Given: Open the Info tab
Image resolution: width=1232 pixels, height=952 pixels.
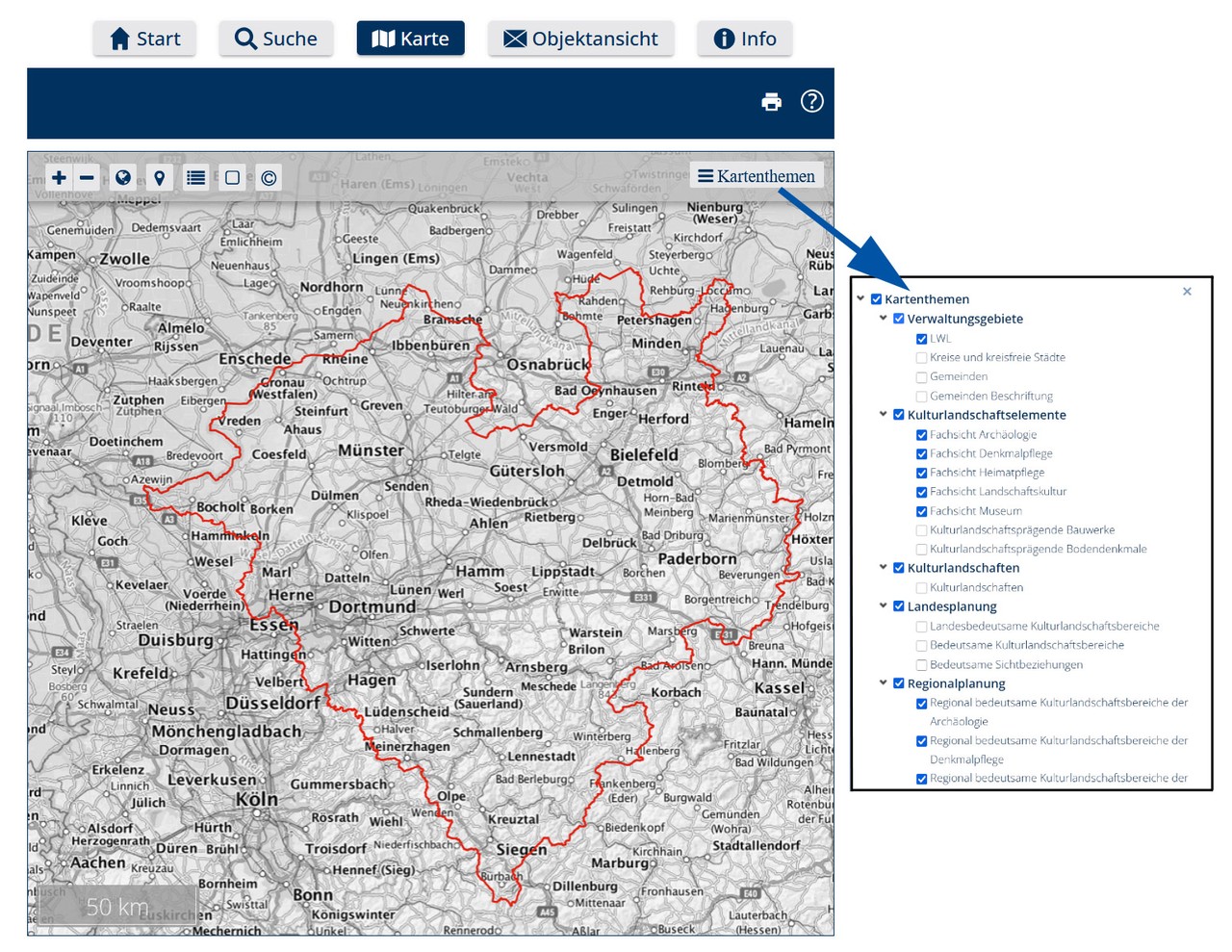Looking at the screenshot, I should pos(745,39).
